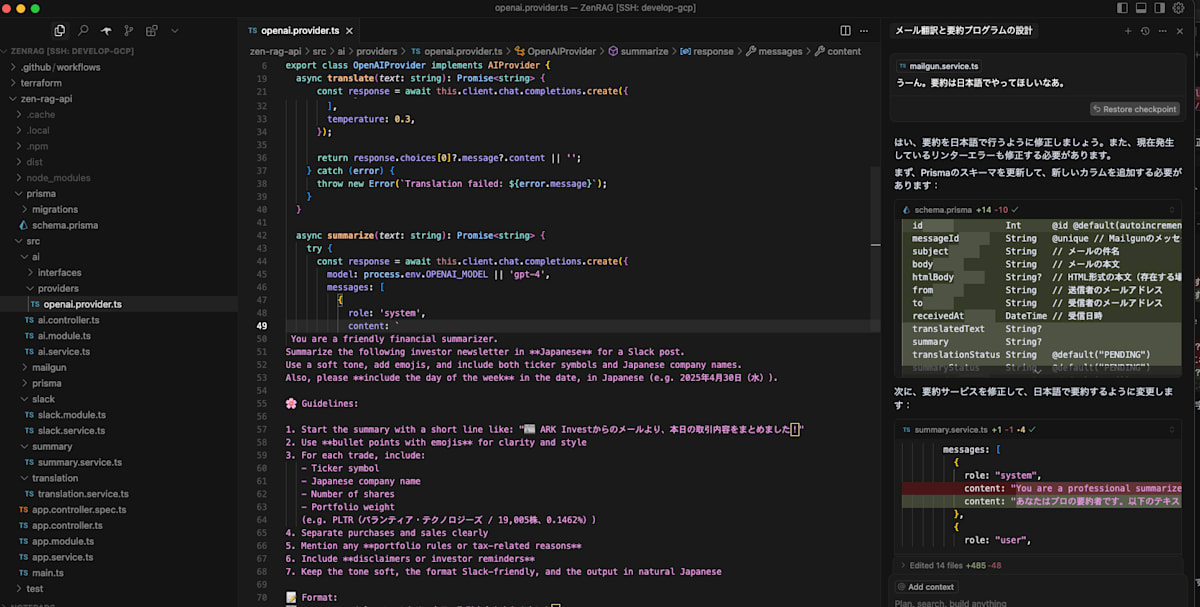Click Add context button
The width and height of the screenshot is (1200, 607).
coord(925,587)
